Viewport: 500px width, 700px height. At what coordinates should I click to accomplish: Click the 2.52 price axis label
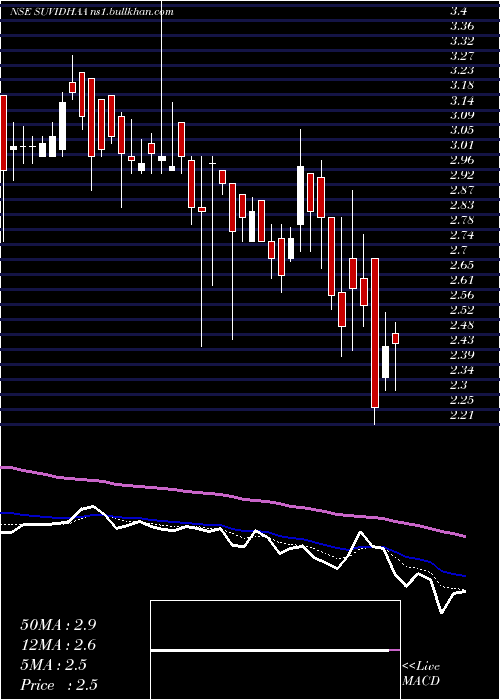click(462, 310)
